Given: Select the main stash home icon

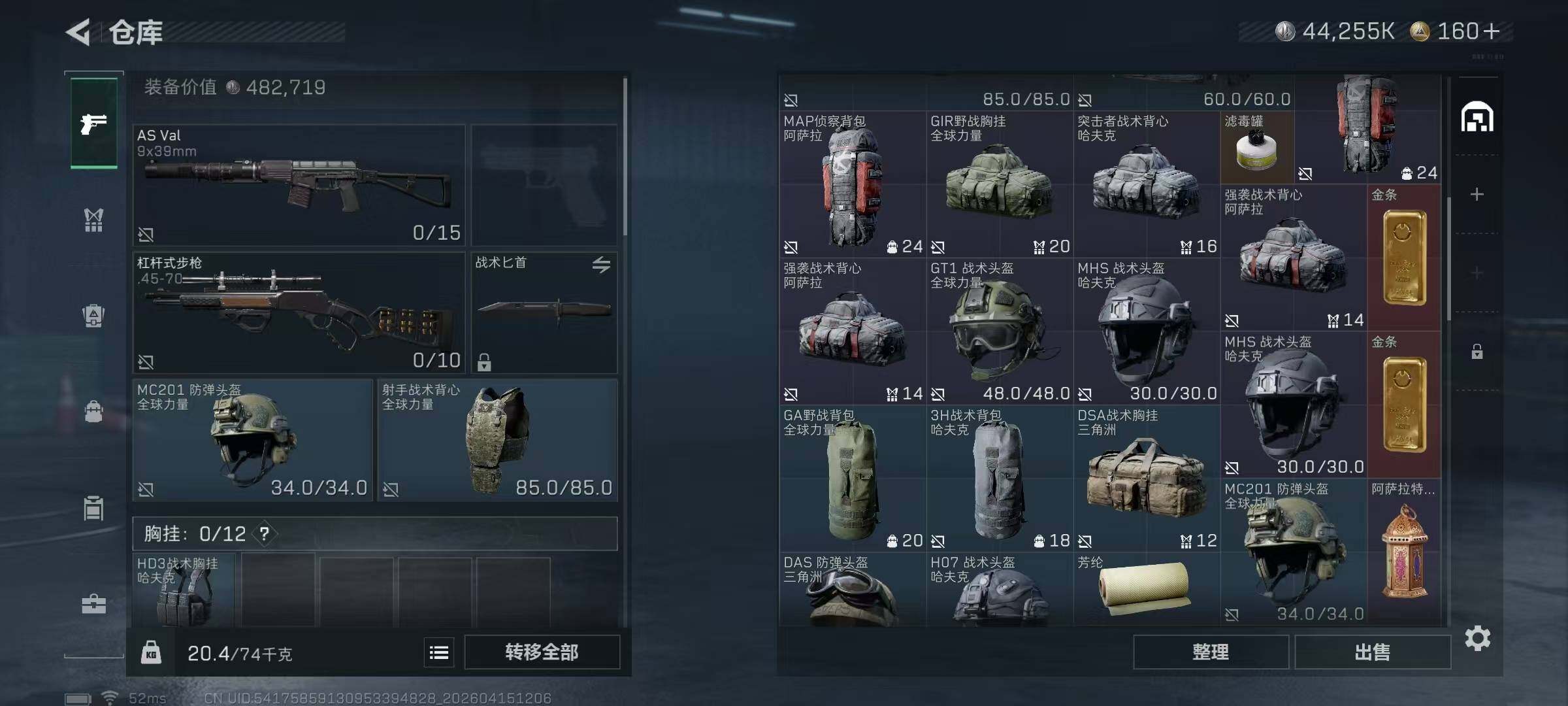Looking at the screenshot, I should pyautogui.click(x=1477, y=117).
